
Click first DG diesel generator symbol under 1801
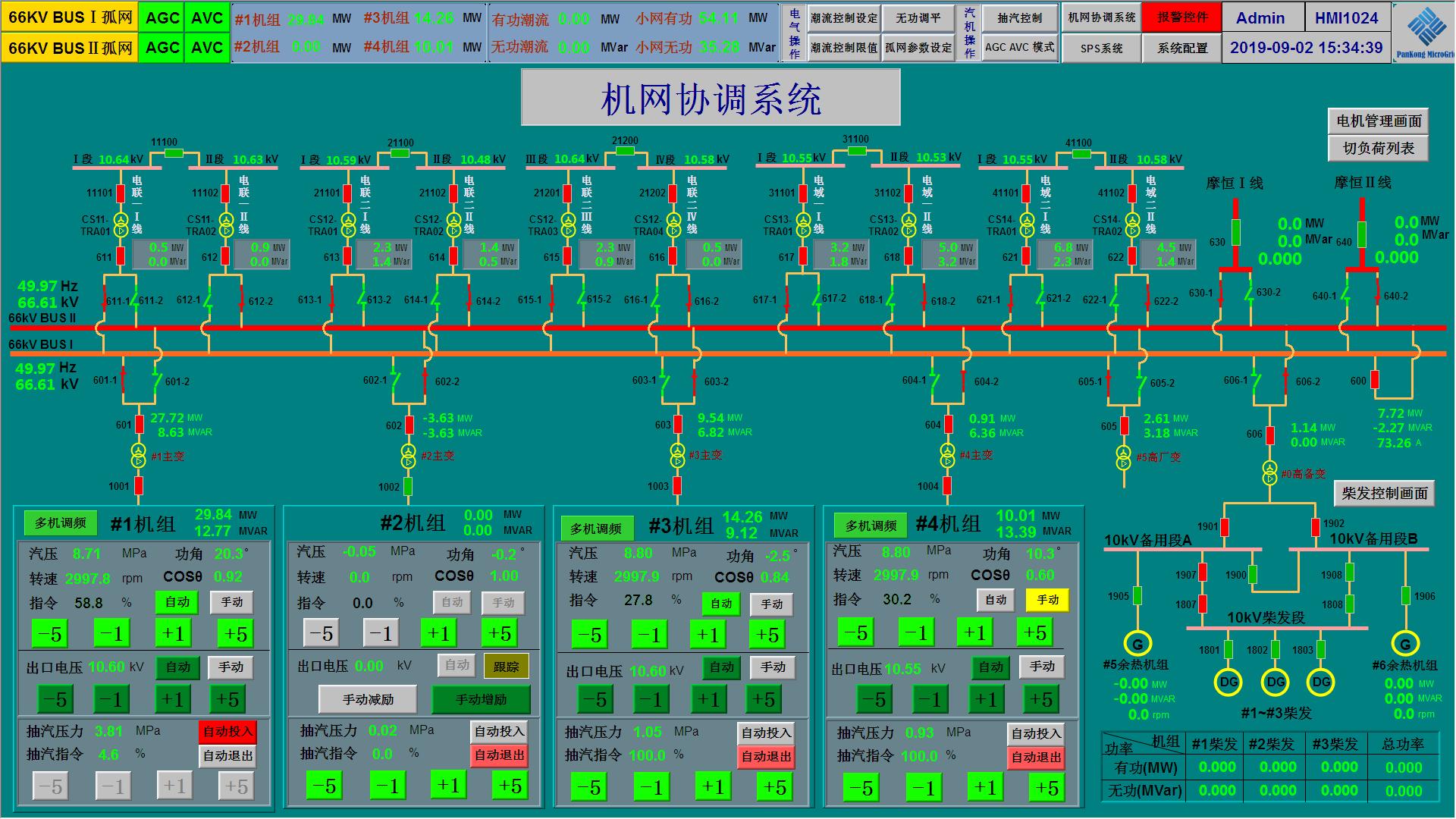click(x=1228, y=682)
